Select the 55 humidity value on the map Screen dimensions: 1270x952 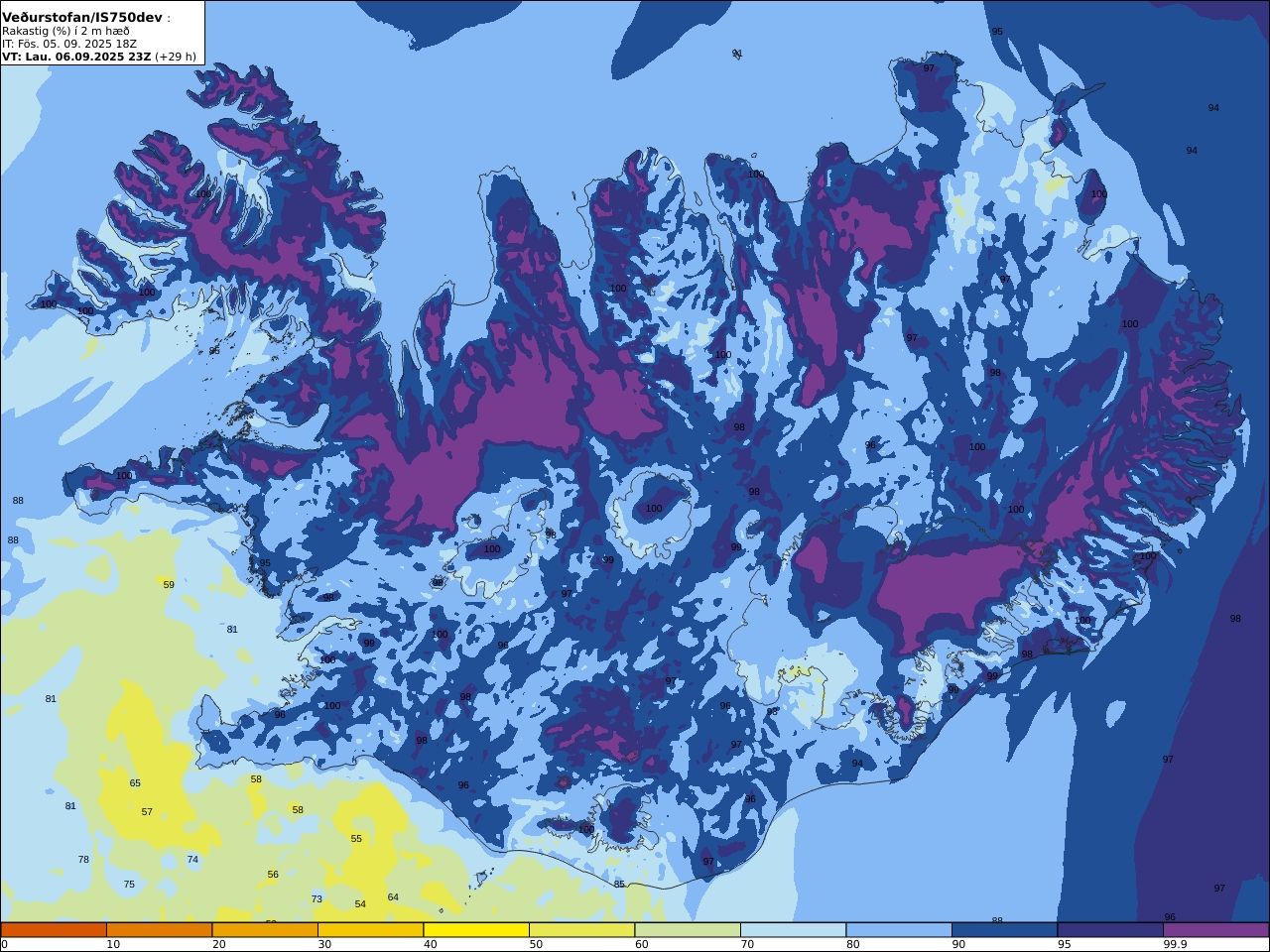click(x=356, y=839)
